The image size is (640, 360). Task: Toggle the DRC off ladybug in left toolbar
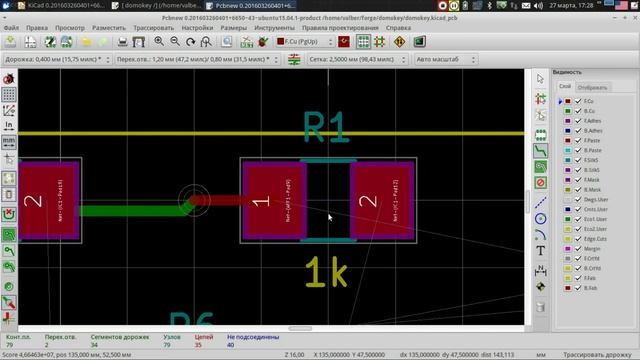[9, 78]
